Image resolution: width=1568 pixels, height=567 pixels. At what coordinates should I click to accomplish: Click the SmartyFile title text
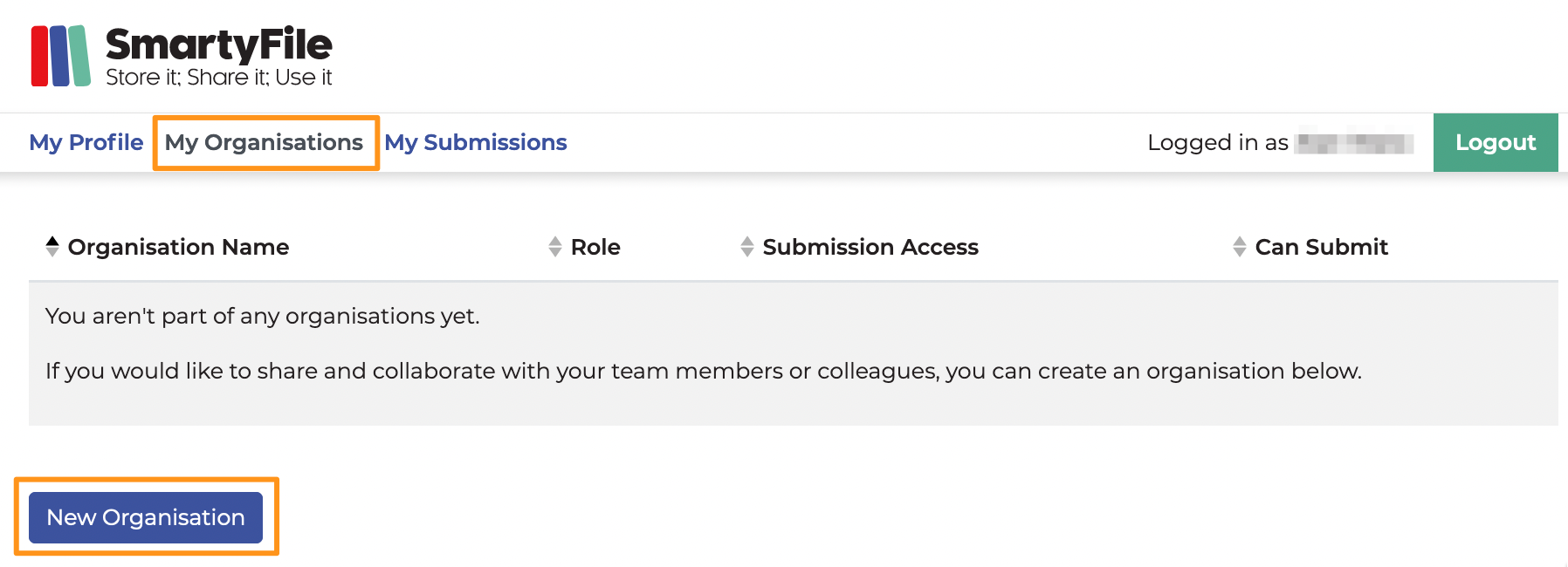218,44
